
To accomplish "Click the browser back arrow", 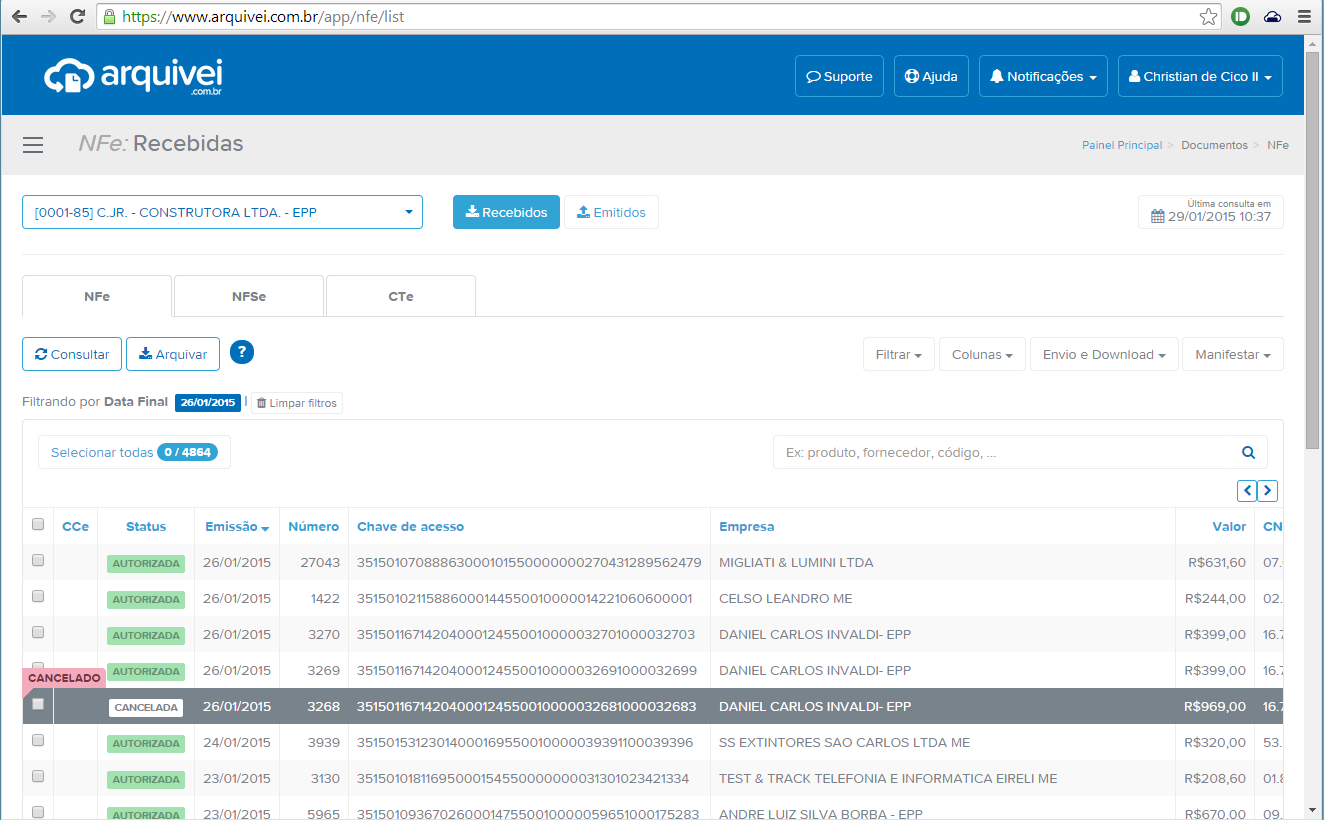I will [20, 17].
